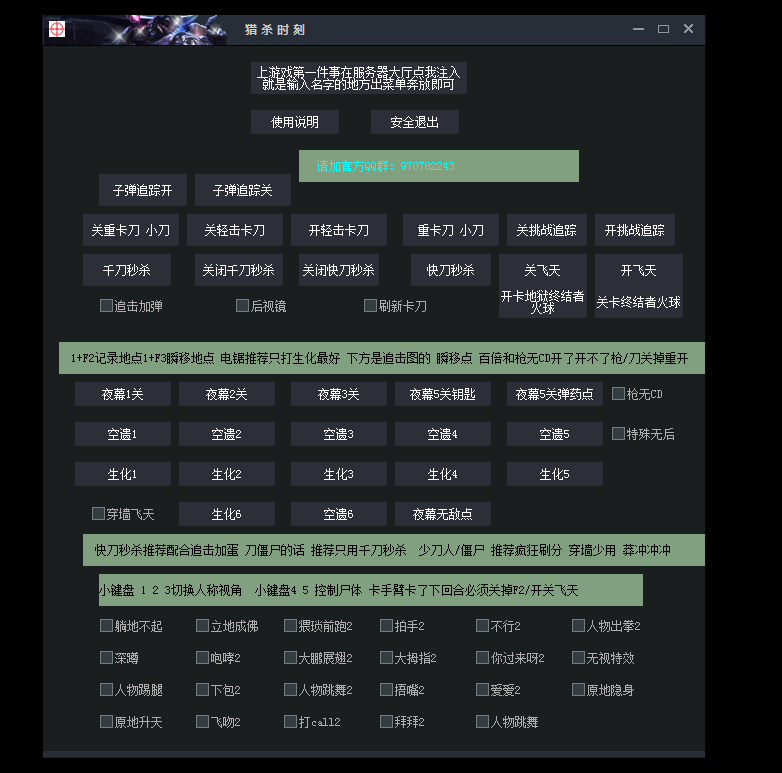Screen dimensions: 782x773
Task: Click the 开挑战追踪 button
Action: [635, 230]
